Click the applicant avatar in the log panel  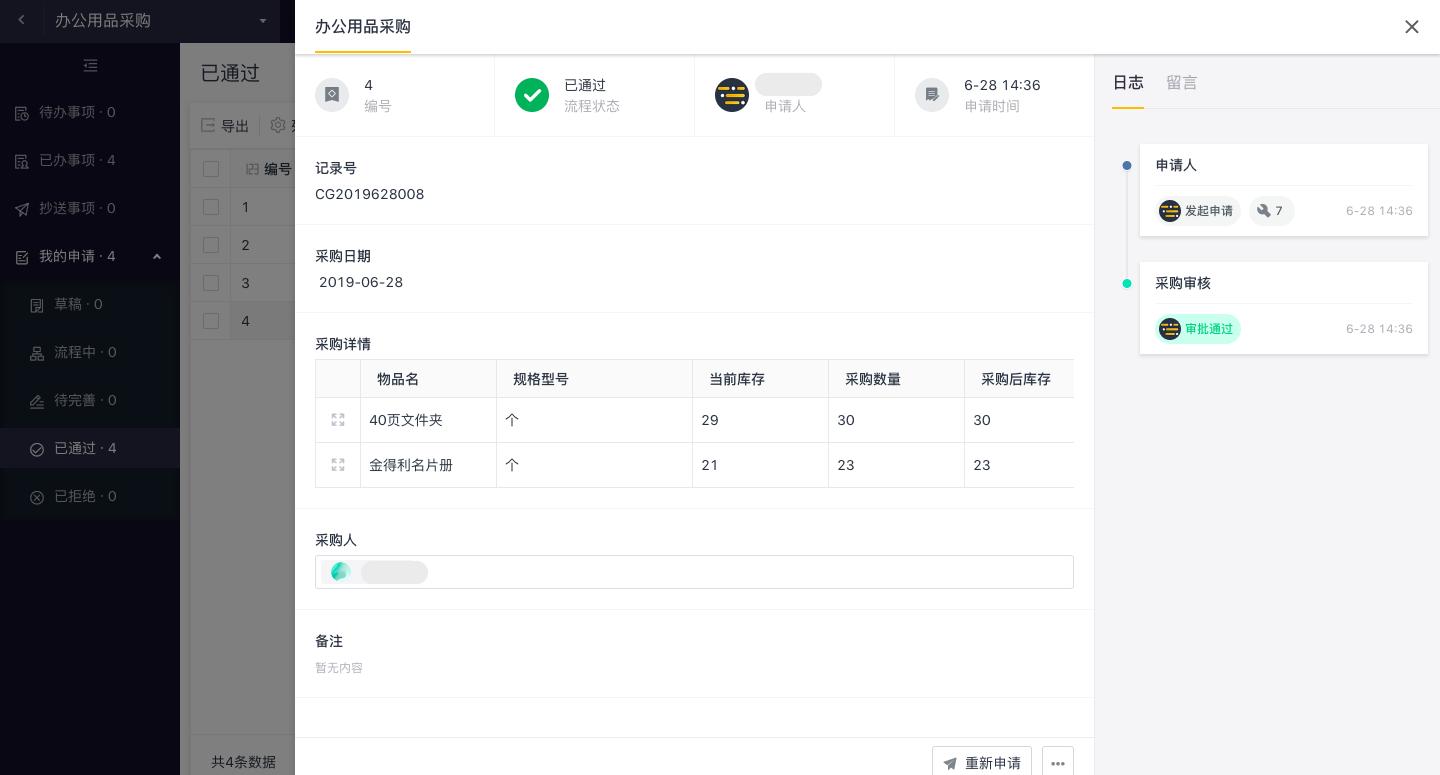click(1170, 211)
